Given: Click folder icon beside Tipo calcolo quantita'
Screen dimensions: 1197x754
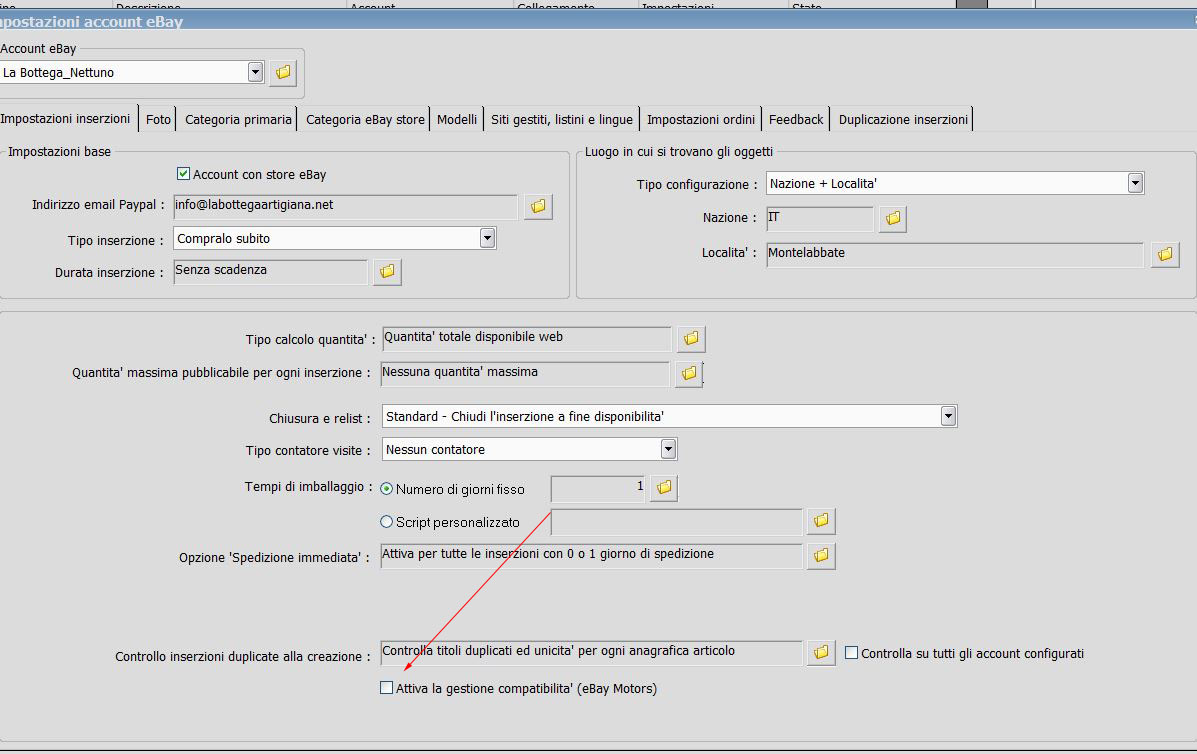Looking at the screenshot, I should (691, 338).
